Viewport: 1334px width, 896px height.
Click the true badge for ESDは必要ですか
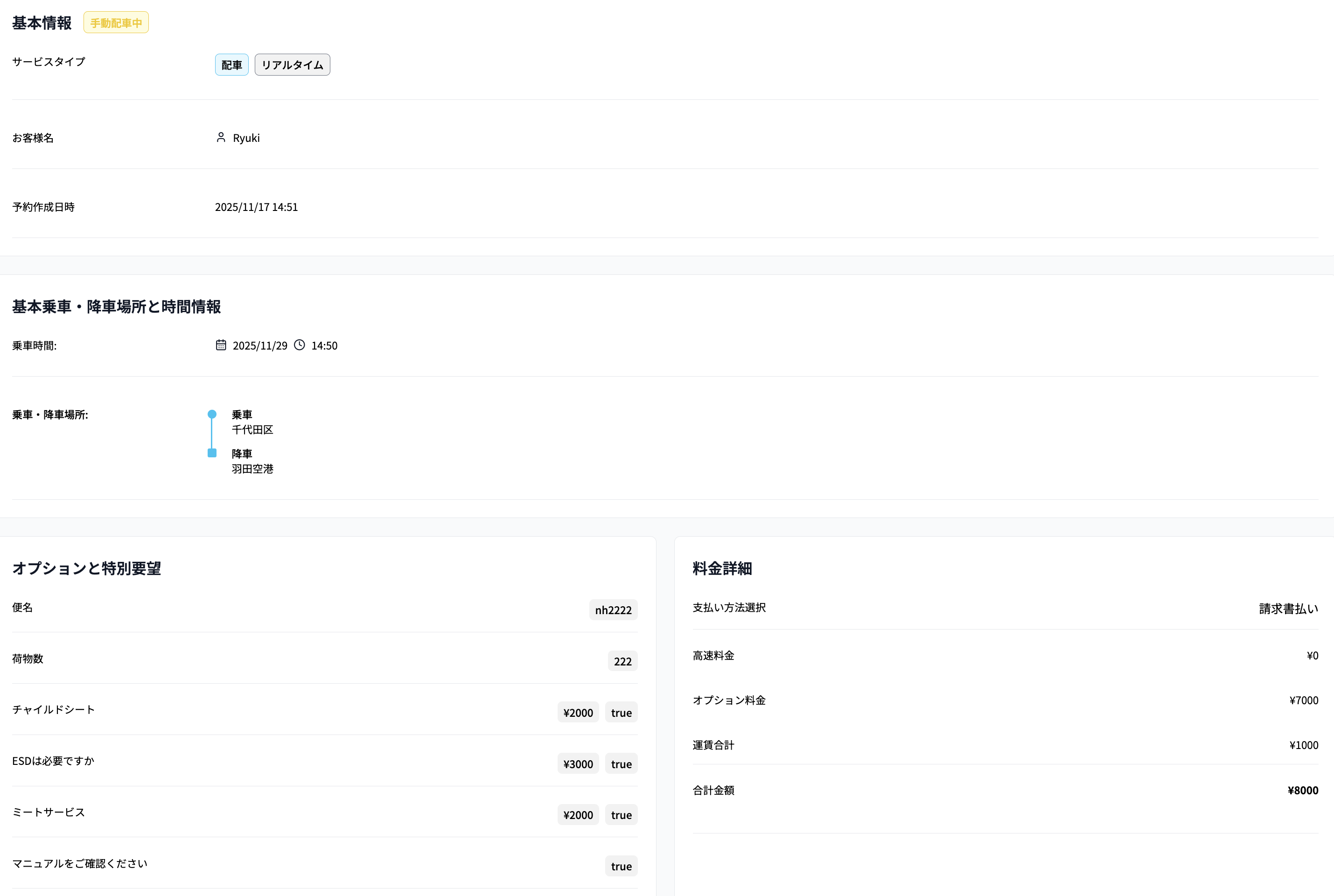click(621, 764)
